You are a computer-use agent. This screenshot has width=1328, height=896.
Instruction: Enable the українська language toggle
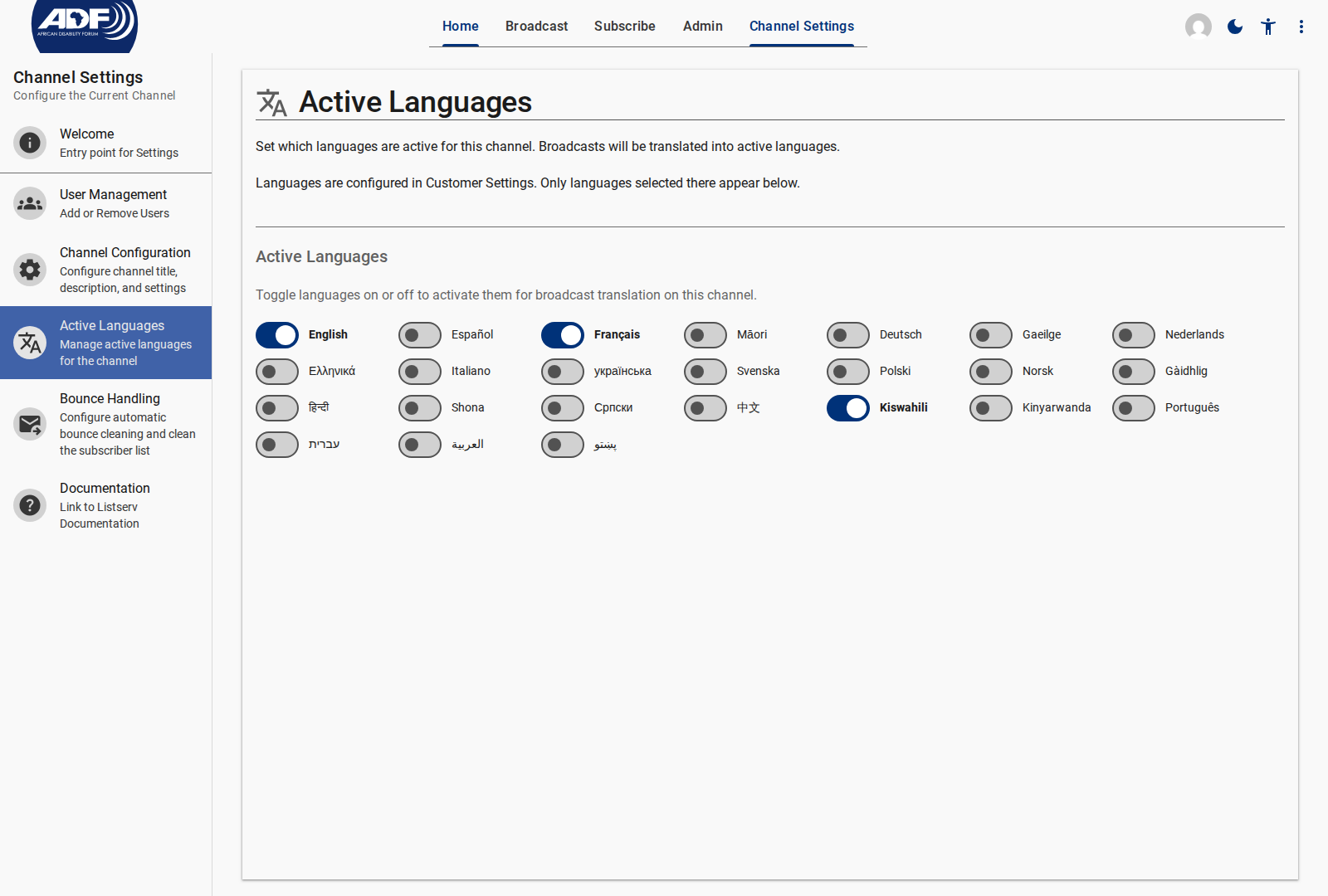tap(563, 372)
